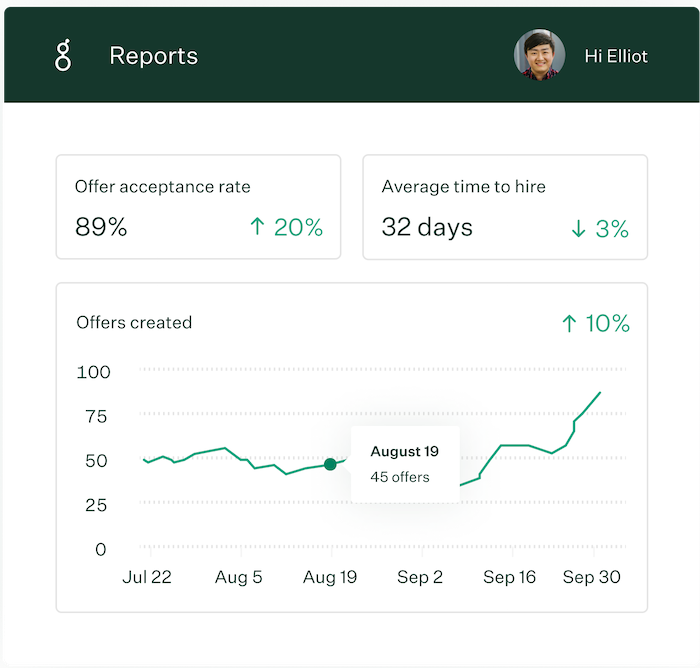The image size is (700, 668).
Task: Click the 'Hi Elliot' greeting
Action: click(x=616, y=56)
